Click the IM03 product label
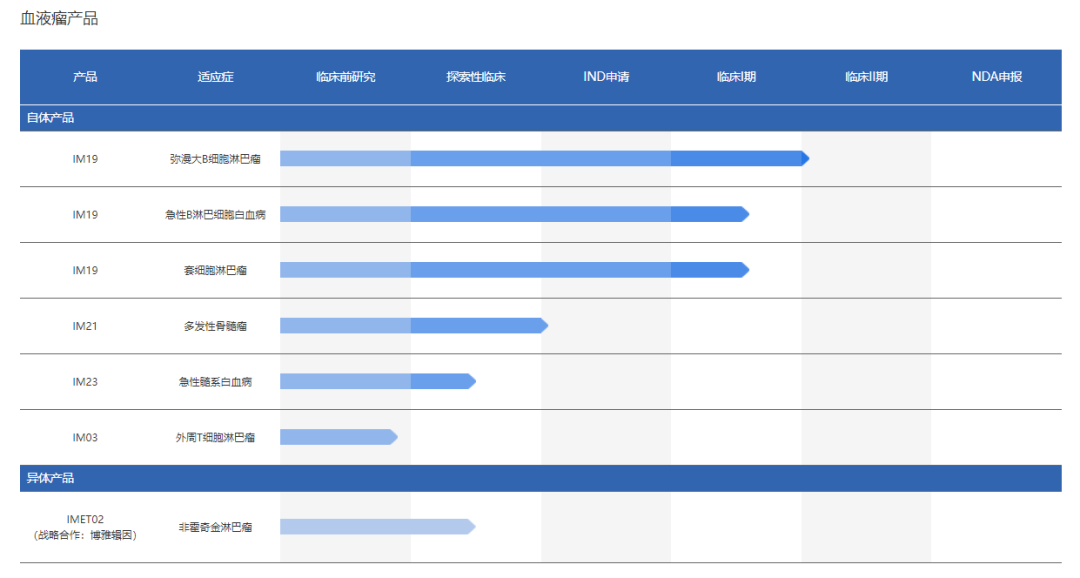This screenshot has height=578, width=1080. coord(85,437)
